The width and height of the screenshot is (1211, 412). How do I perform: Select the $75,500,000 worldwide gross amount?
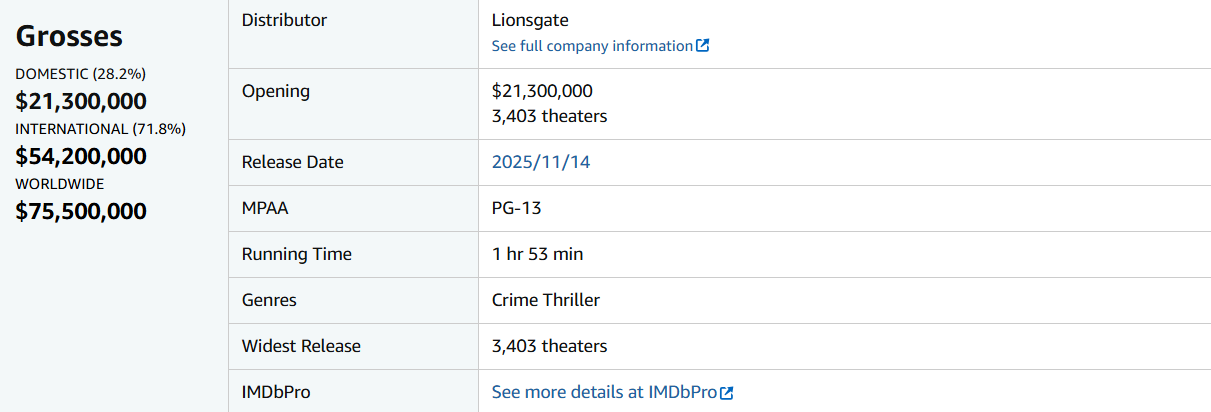click(81, 211)
